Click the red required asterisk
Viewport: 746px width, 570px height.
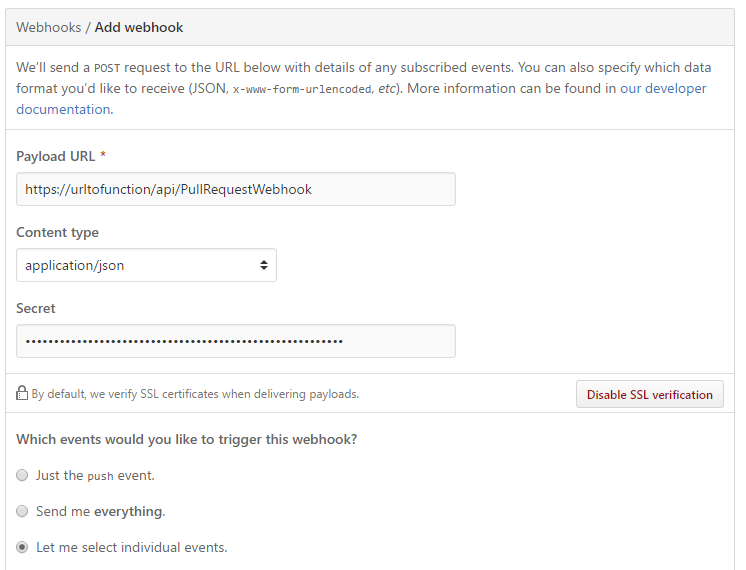(x=103, y=156)
